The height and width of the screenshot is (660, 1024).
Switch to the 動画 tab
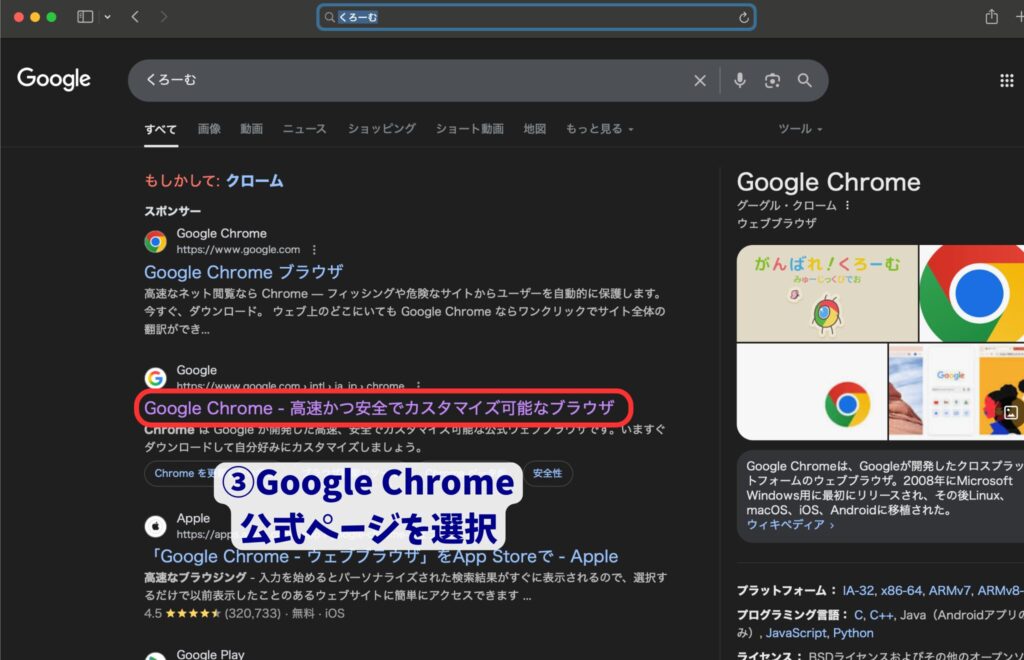tap(251, 129)
